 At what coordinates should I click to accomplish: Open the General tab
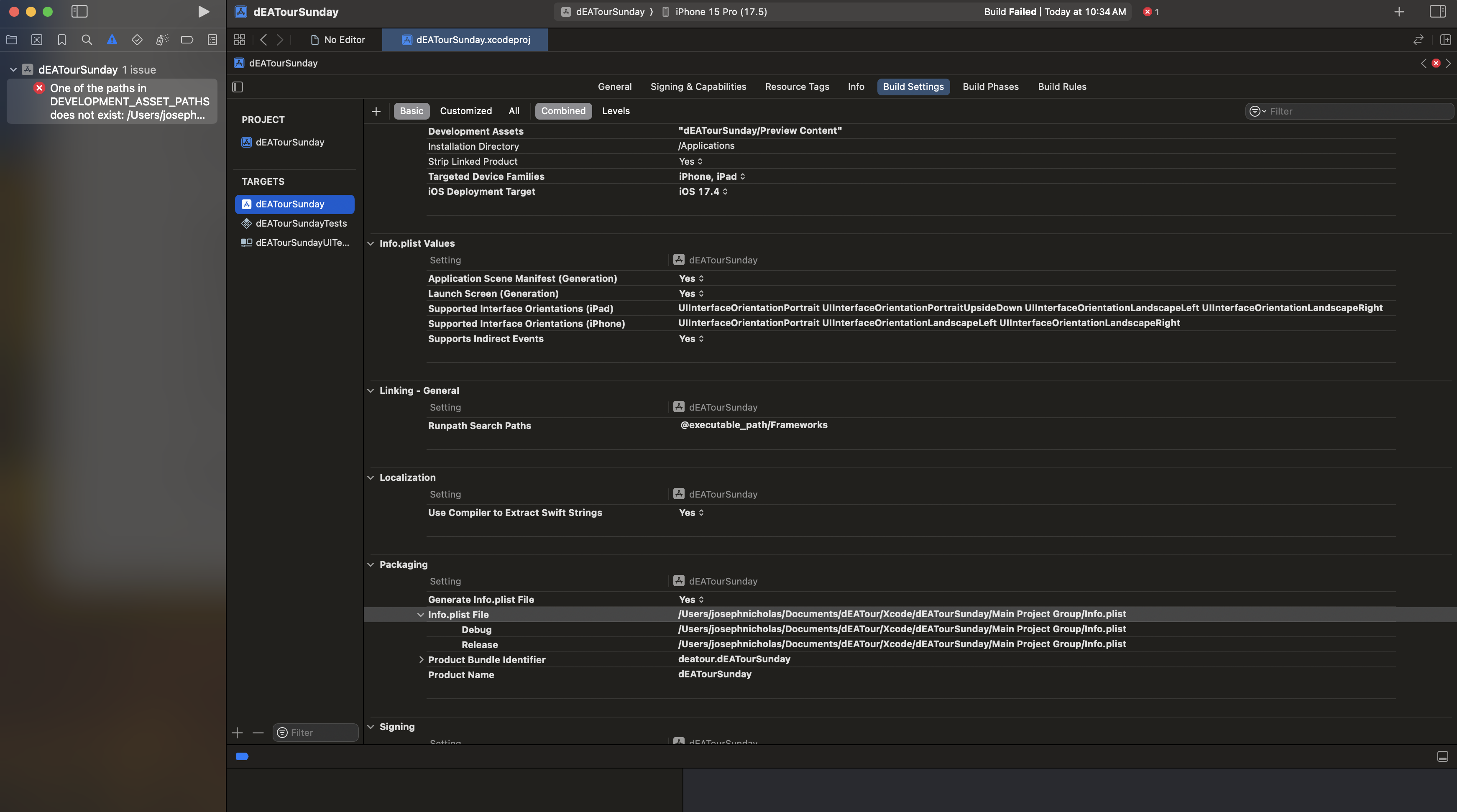tap(615, 87)
